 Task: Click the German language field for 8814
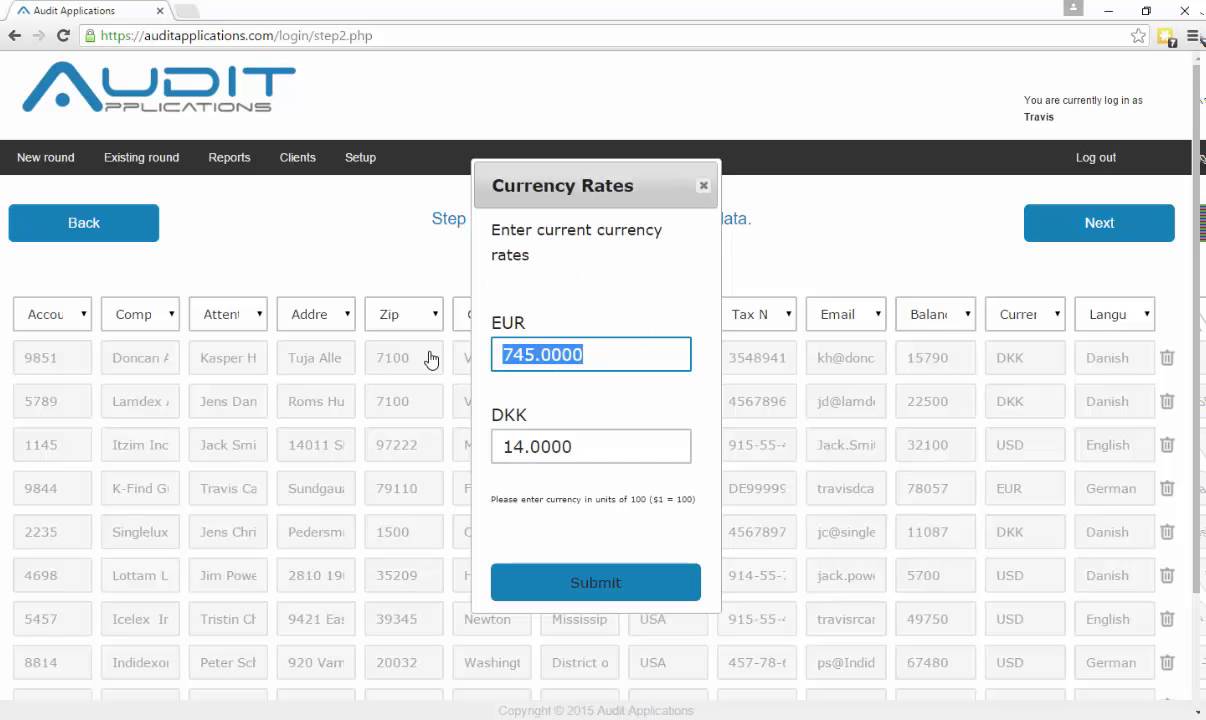point(1115,662)
